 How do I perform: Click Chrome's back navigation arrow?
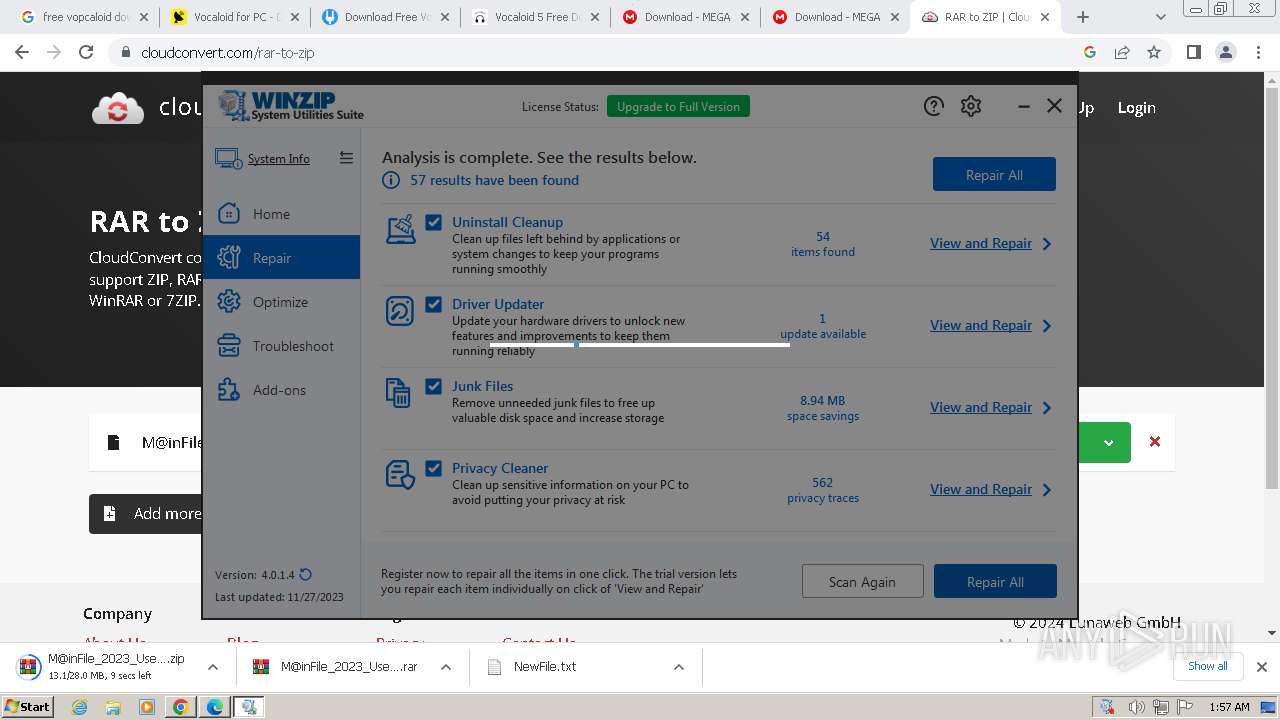(x=22, y=52)
